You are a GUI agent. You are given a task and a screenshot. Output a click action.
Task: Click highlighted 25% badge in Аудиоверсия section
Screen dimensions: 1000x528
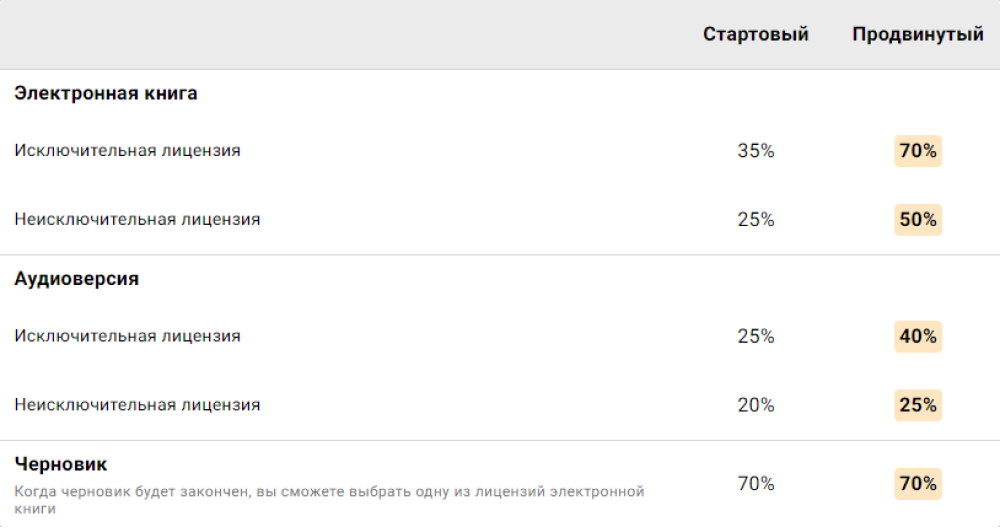click(x=918, y=405)
